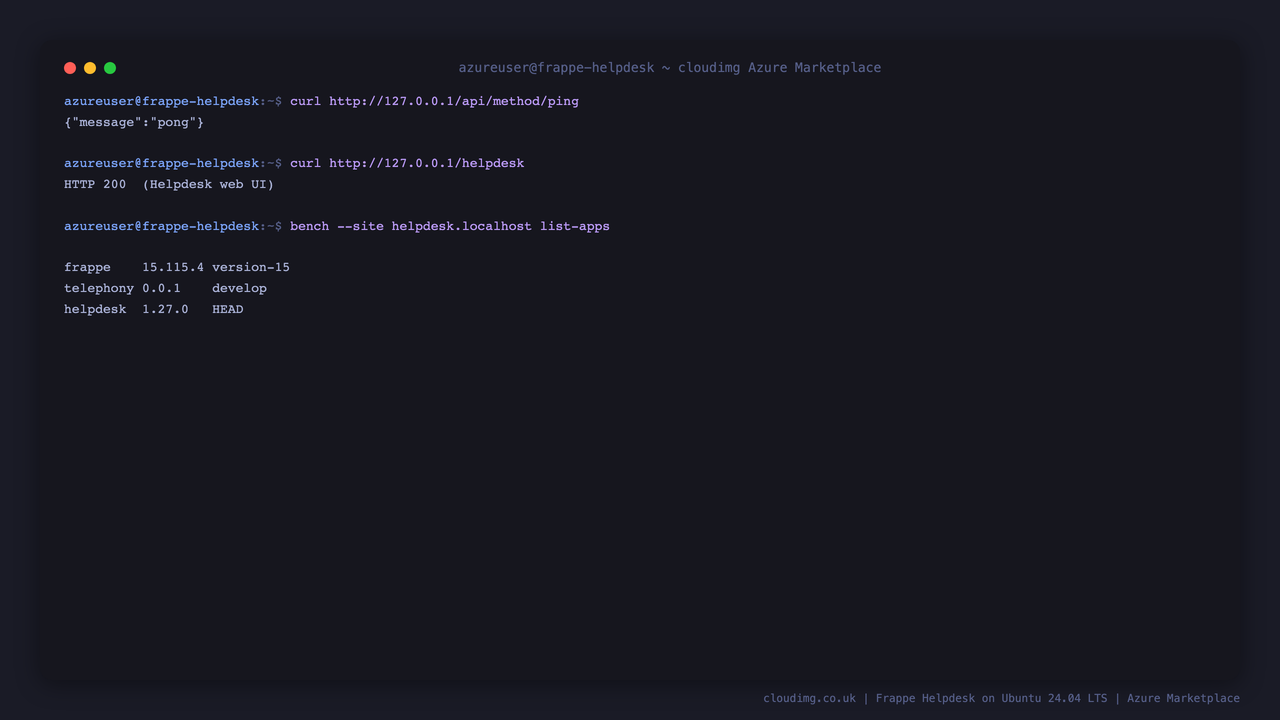Click the develop branch label
Viewport: 1280px width, 720px height.
pyautogui.click(x=239, y=288)
